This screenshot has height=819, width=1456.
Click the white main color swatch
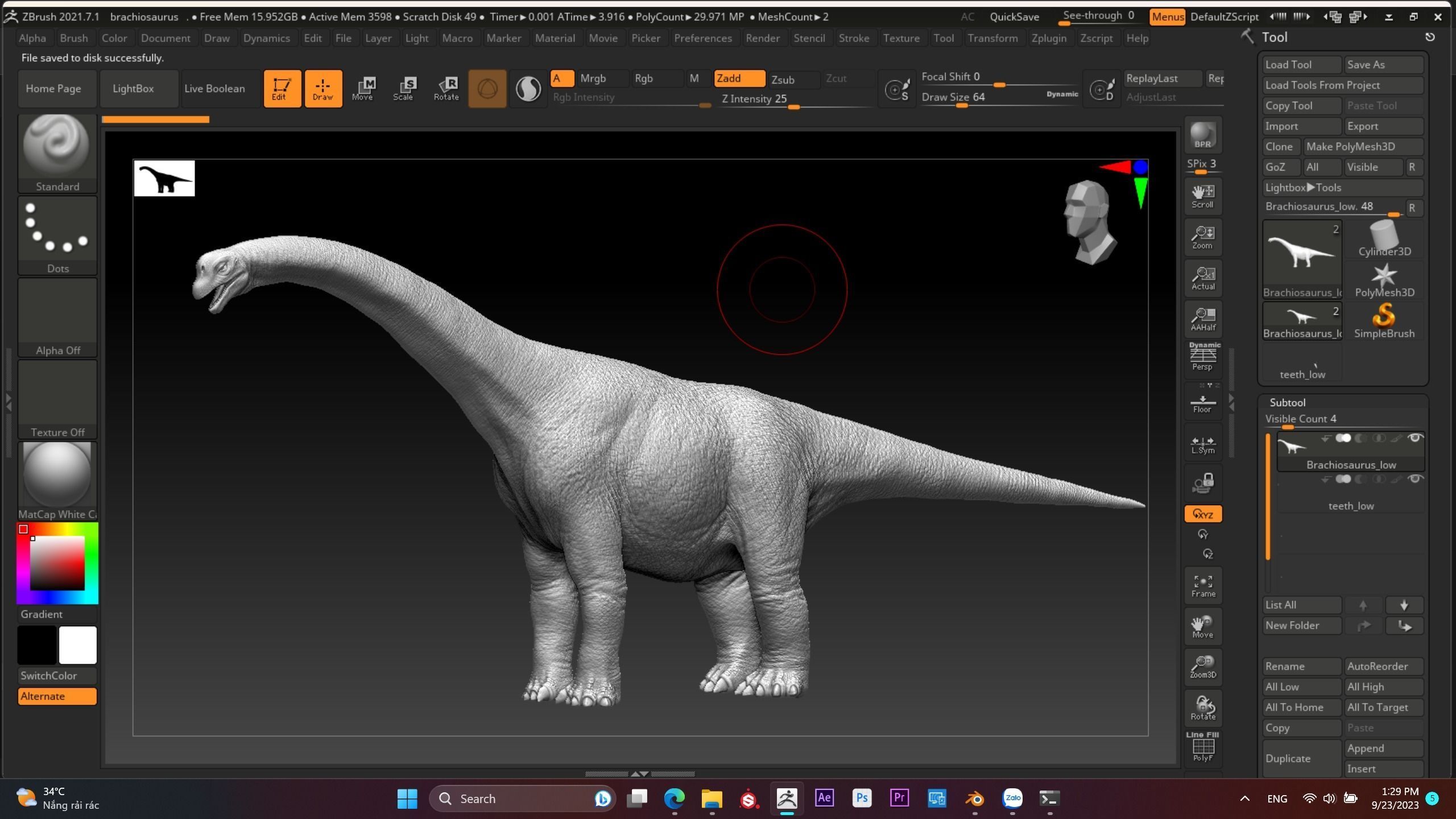point(78,645)
